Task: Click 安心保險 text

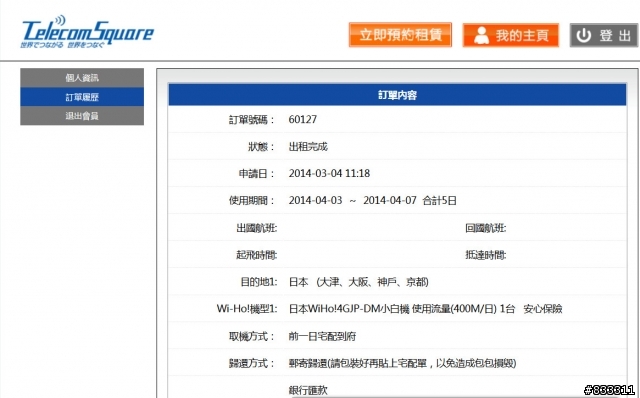Action: click(x=543, y=309)
